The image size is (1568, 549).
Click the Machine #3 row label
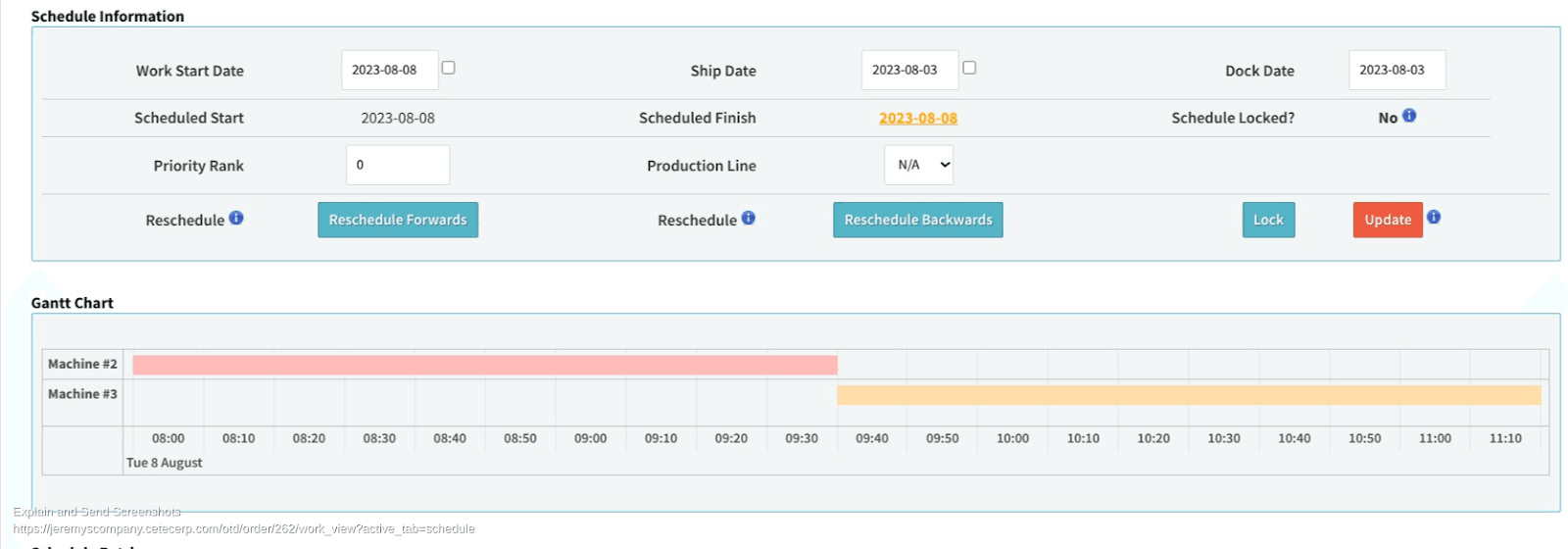tap(82, 394)
